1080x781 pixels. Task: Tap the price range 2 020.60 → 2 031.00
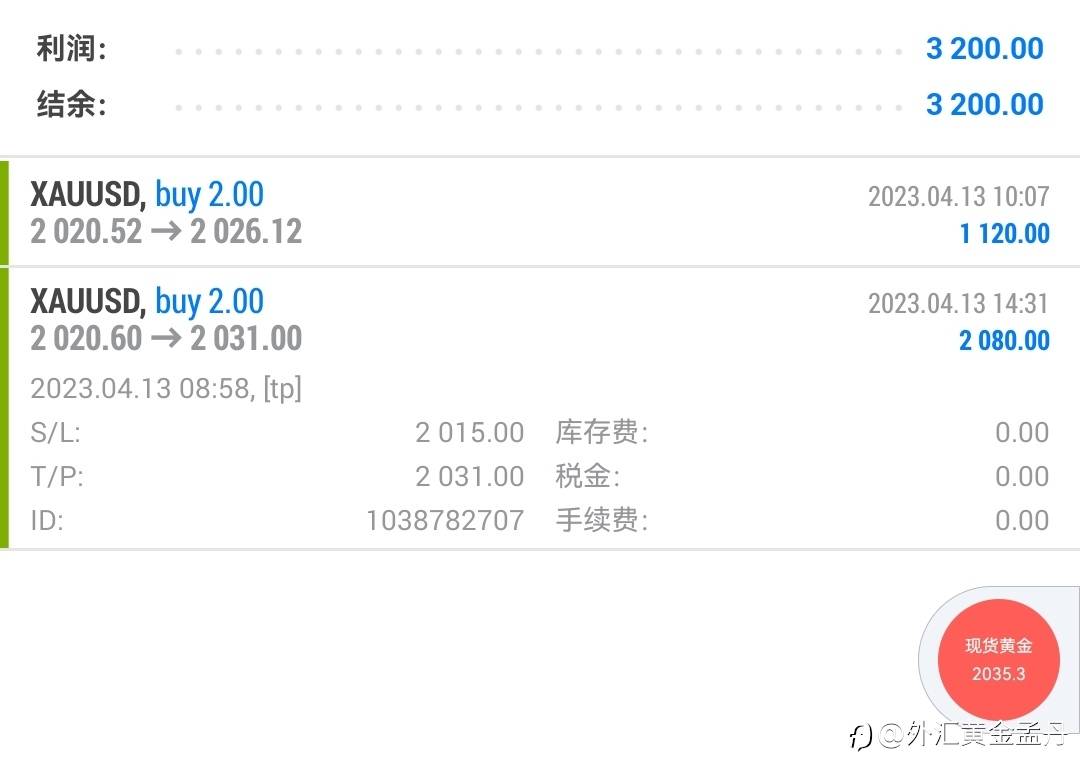click(166, 339)
